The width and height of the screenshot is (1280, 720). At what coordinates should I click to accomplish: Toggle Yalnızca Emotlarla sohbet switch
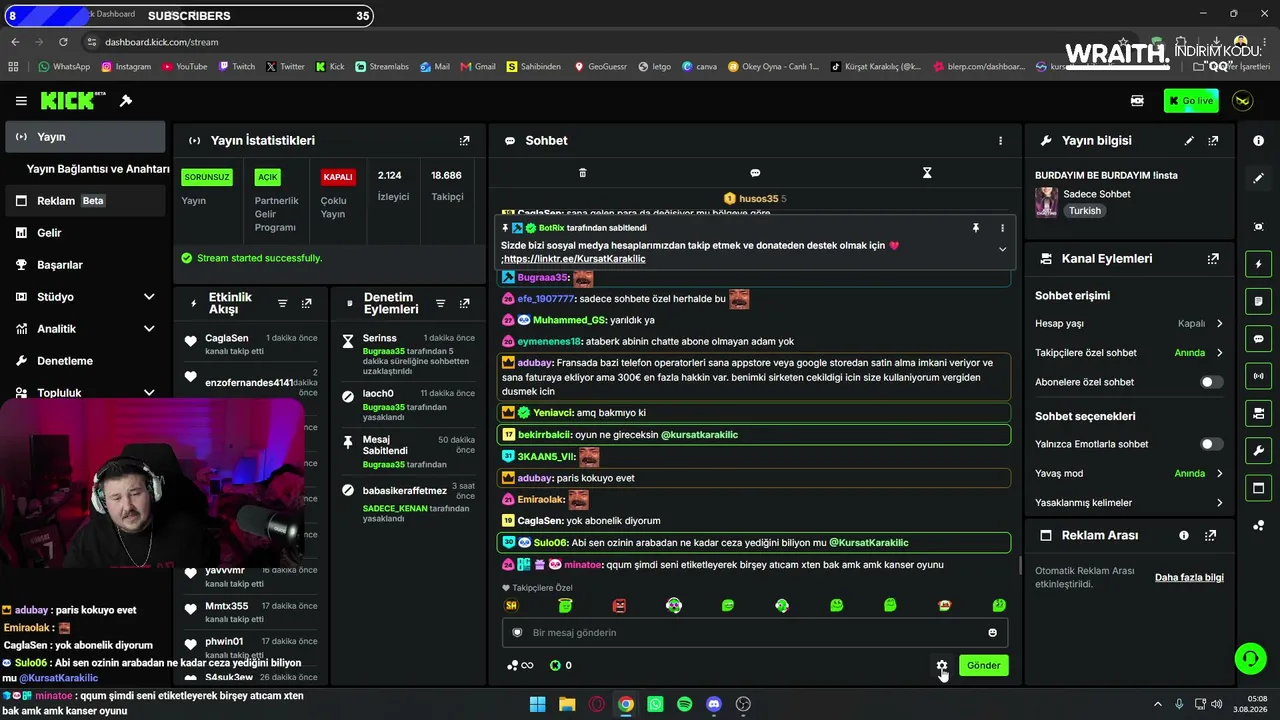(x=1211, y=444)
